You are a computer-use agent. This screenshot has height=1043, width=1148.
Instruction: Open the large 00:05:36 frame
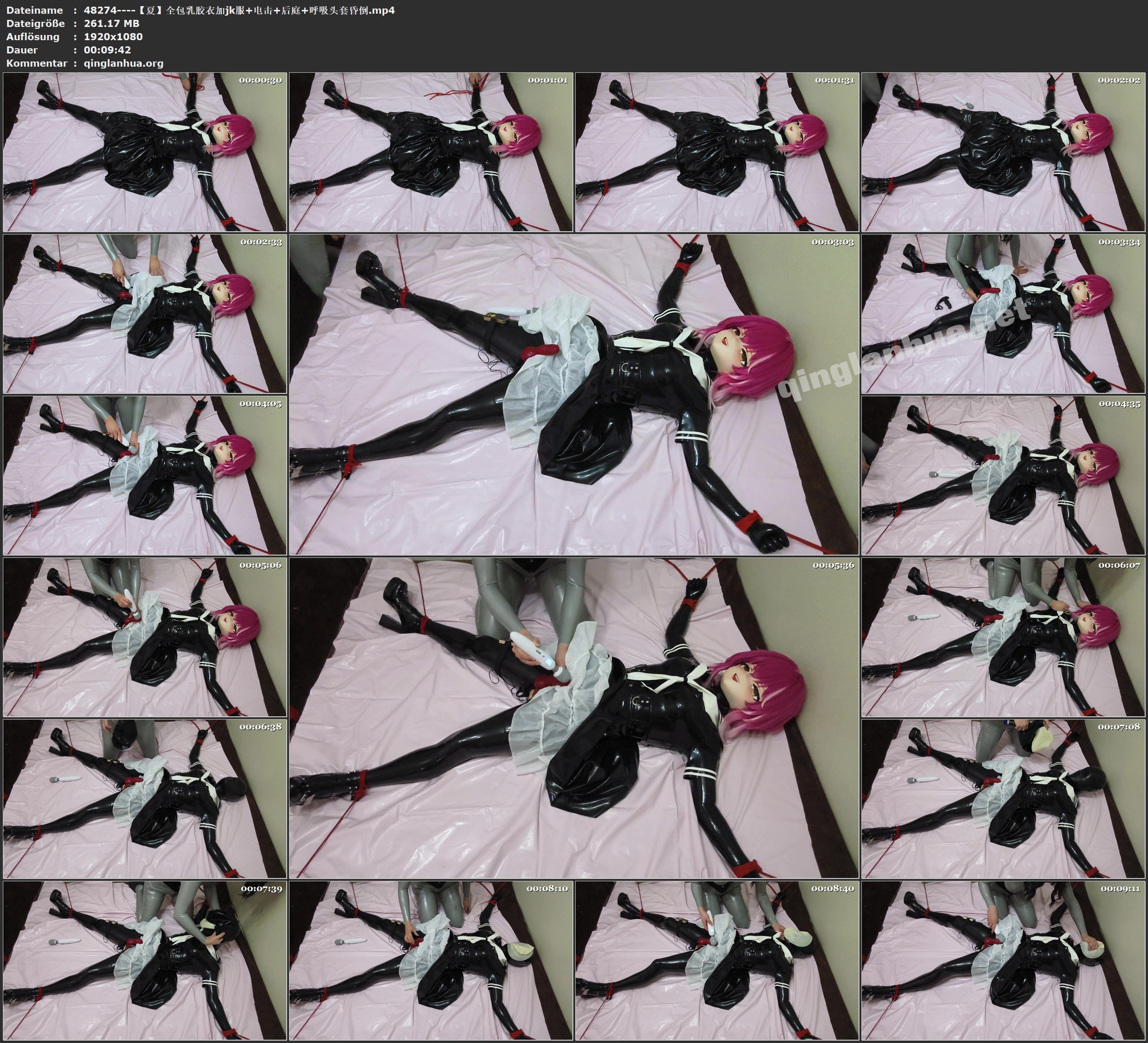click(573, 718)
